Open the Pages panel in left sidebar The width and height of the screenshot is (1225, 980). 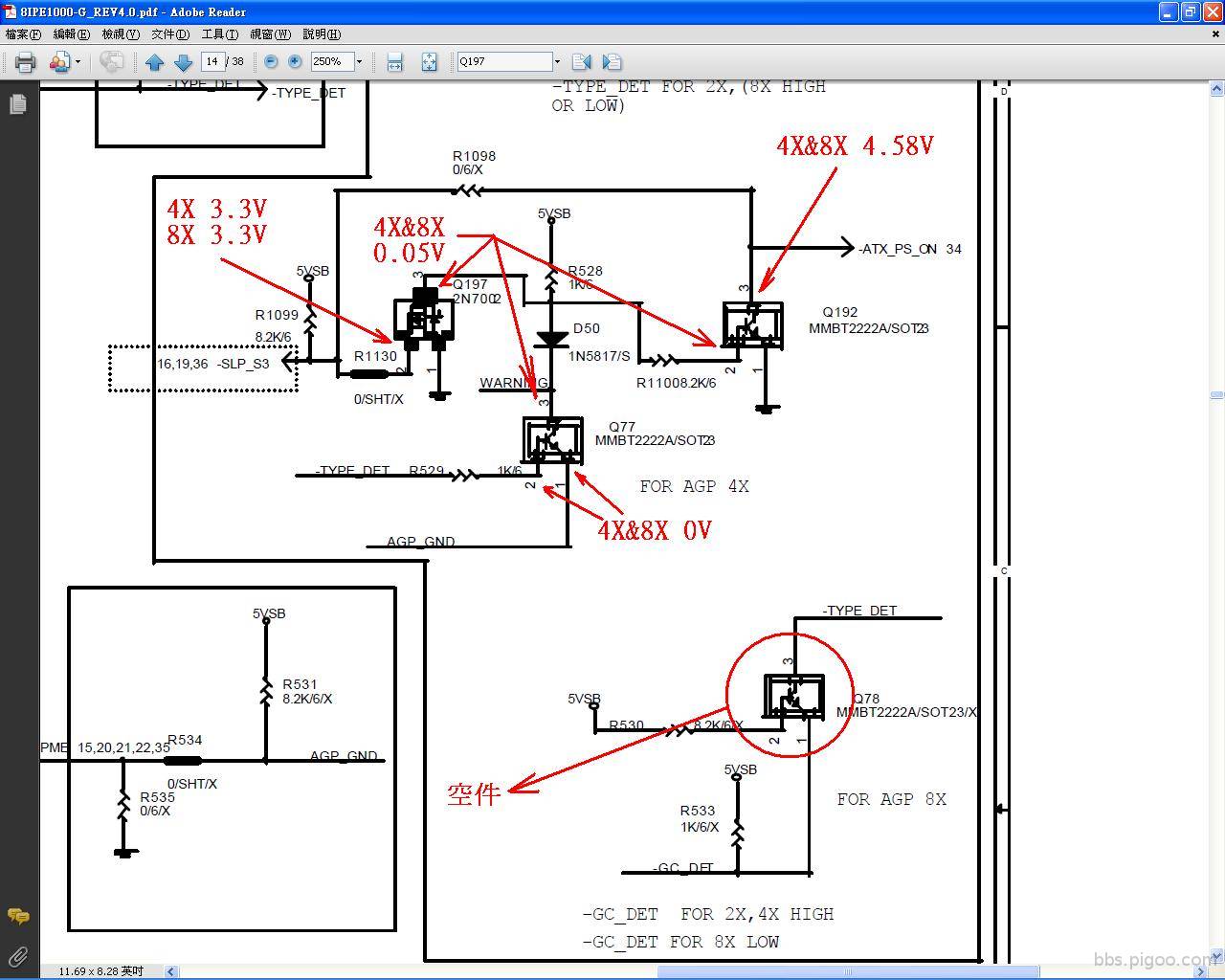(17, 103)
